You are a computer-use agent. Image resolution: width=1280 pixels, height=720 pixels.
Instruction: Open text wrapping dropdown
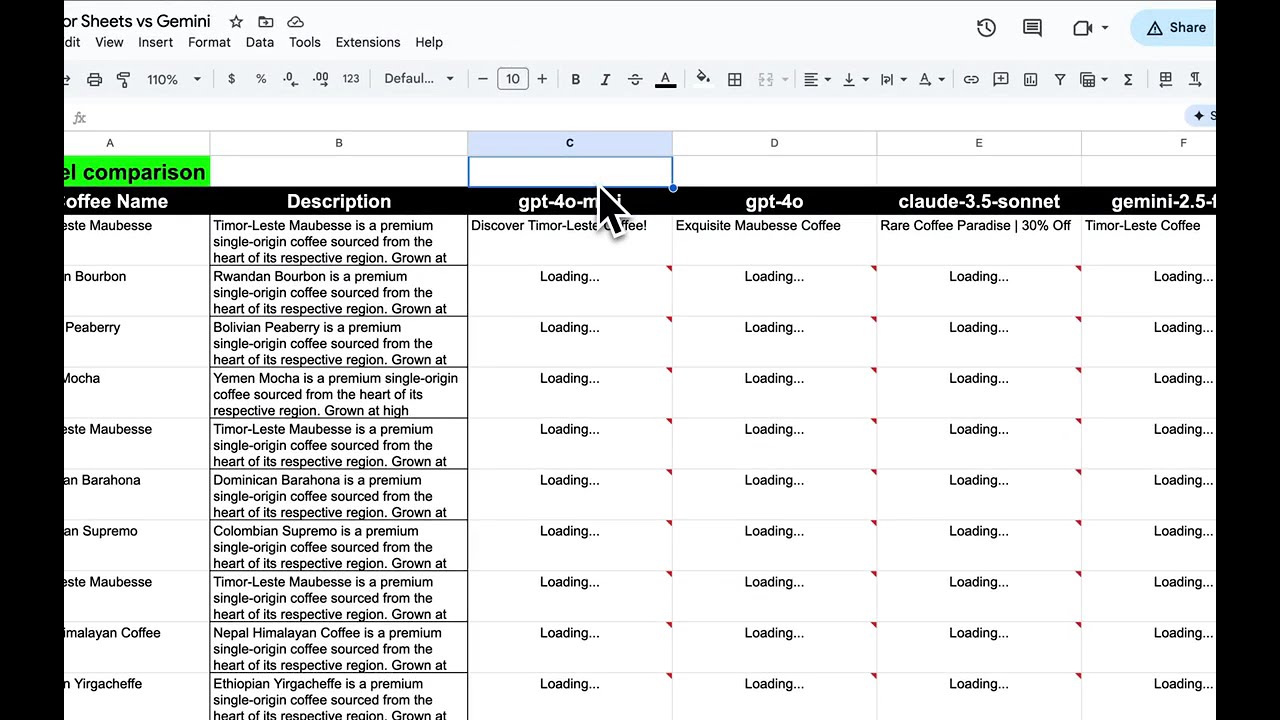pyautogui.click(x=893, y=79)
